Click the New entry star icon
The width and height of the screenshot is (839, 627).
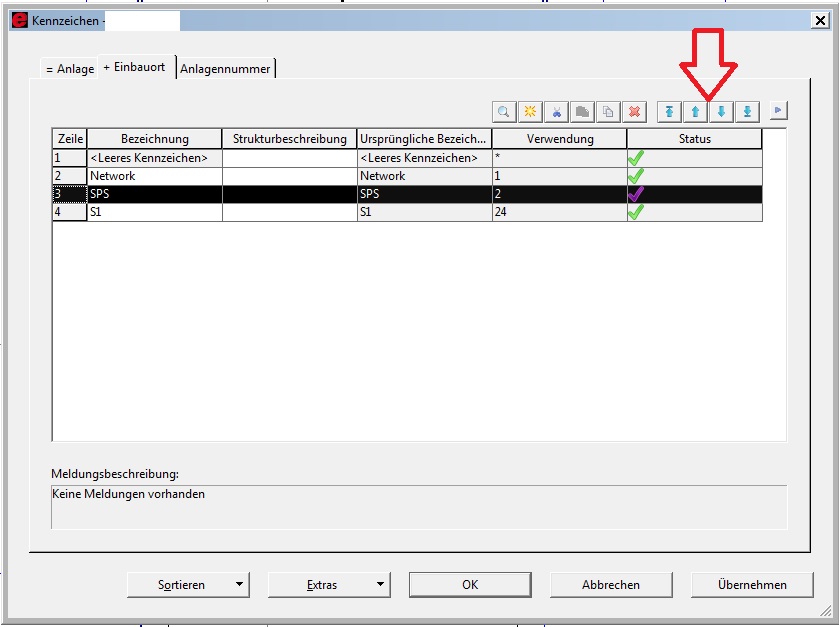(x=530, y=112)
